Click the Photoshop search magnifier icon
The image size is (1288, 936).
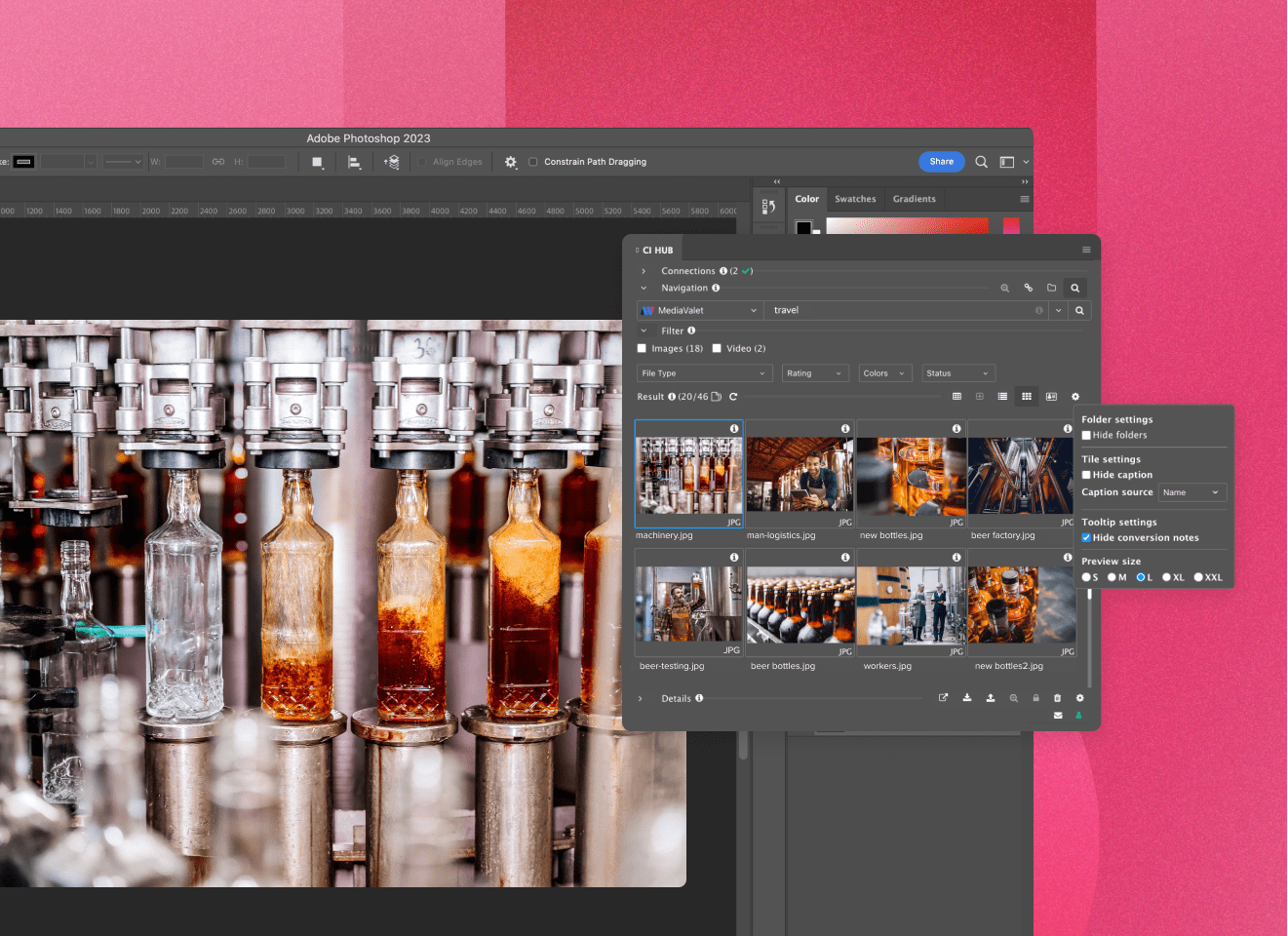(x=982, y=162)
